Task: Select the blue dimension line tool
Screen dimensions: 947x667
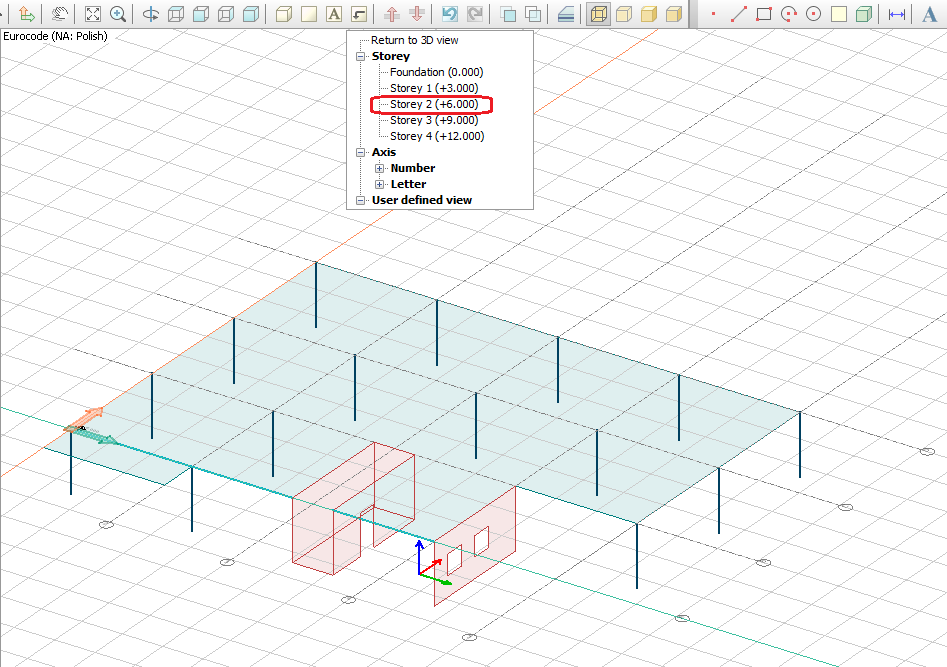Action: tap(897, 14)
